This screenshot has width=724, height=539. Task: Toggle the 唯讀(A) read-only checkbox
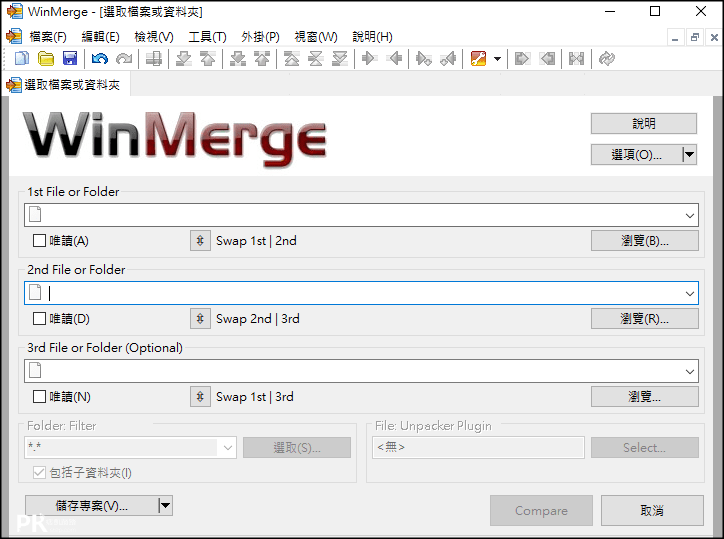tap(39, 241)
